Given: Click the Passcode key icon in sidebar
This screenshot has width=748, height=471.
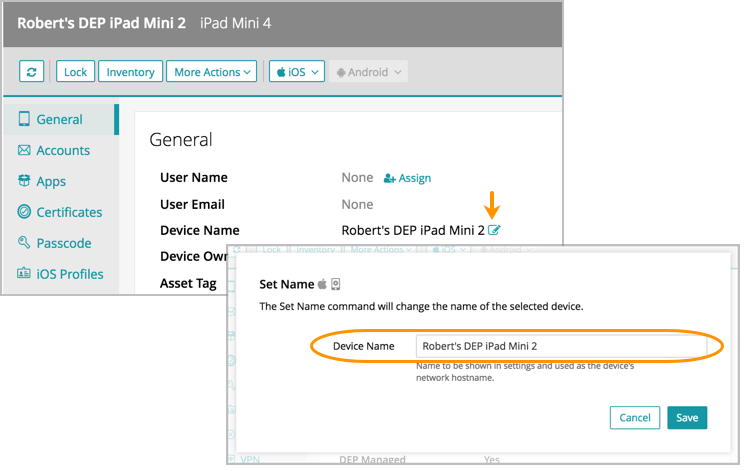Looking at the screenshot, I should [25, 243].
